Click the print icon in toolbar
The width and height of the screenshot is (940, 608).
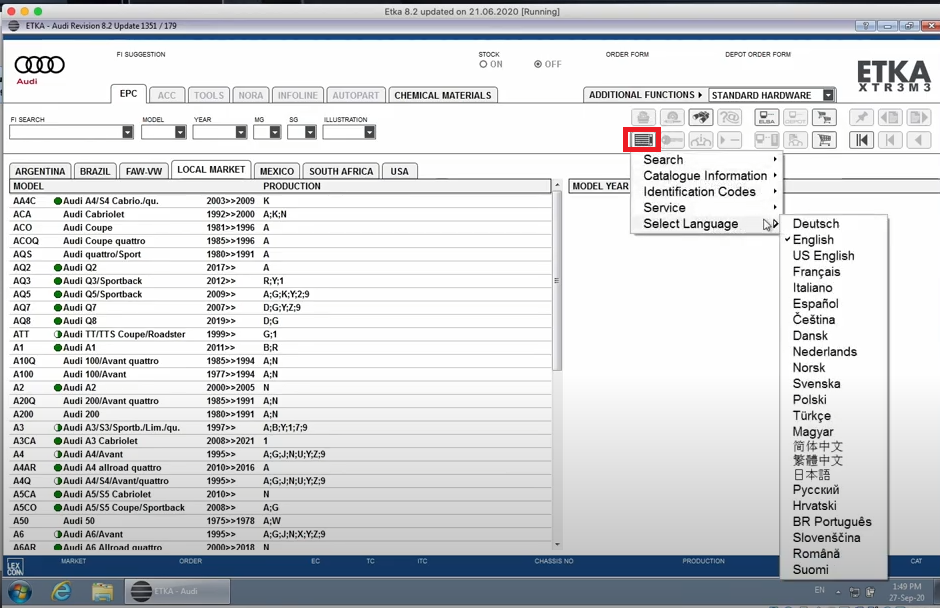643,118
